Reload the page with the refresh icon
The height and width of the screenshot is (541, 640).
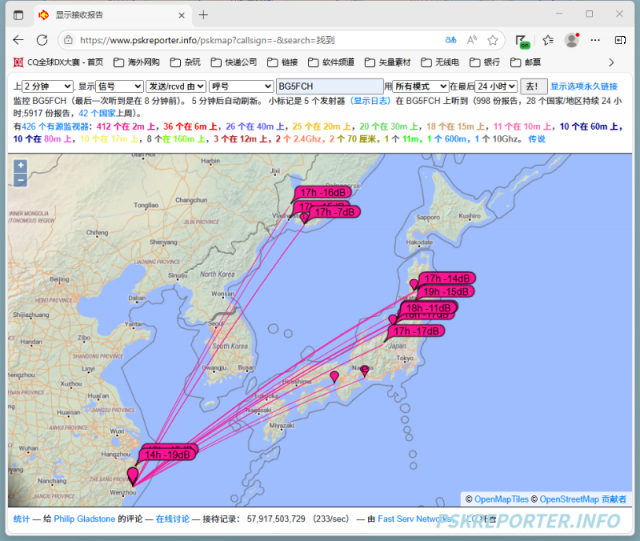(x=42, y=40)
